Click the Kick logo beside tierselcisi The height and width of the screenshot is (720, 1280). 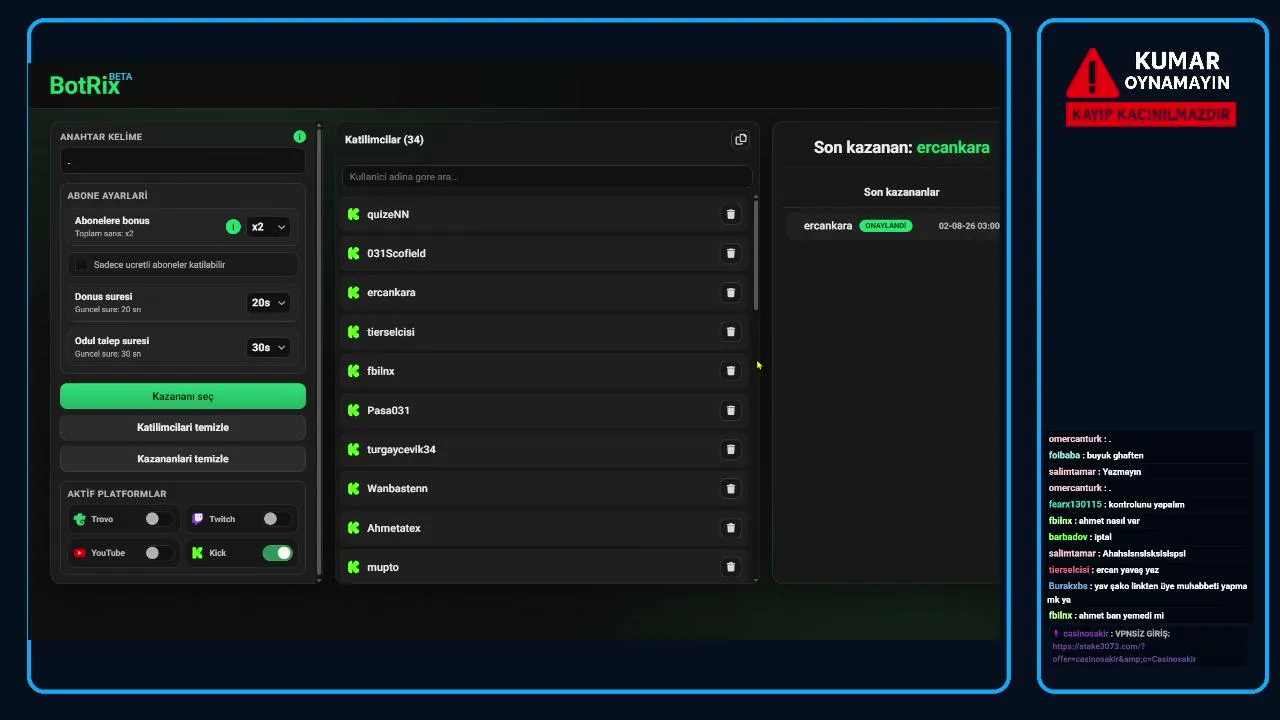(353, 332)
